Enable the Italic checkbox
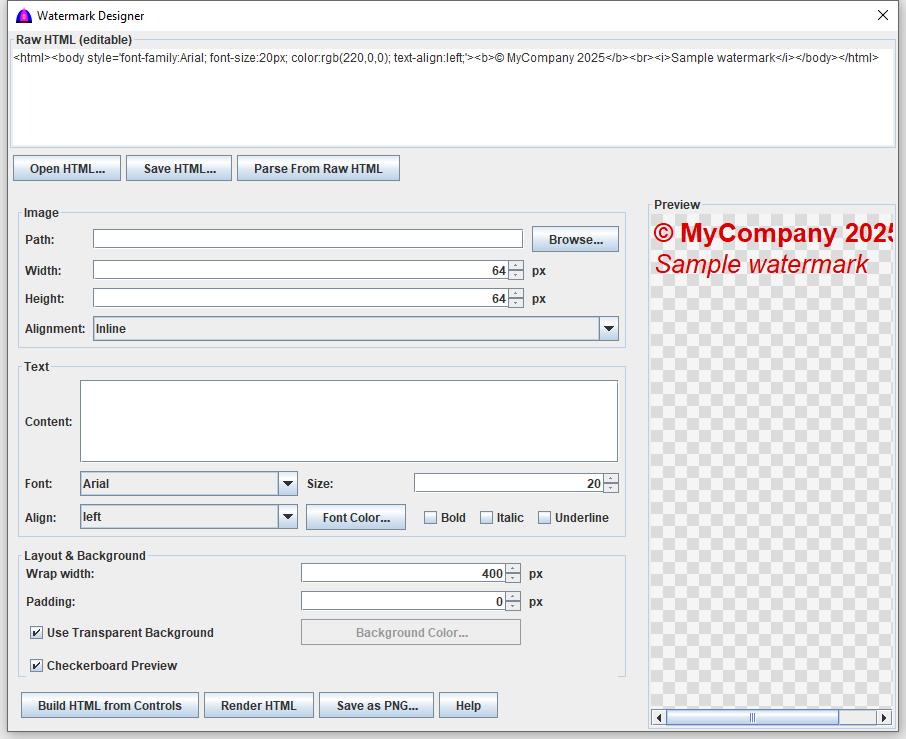906x739 pixels. coord(486,517)
